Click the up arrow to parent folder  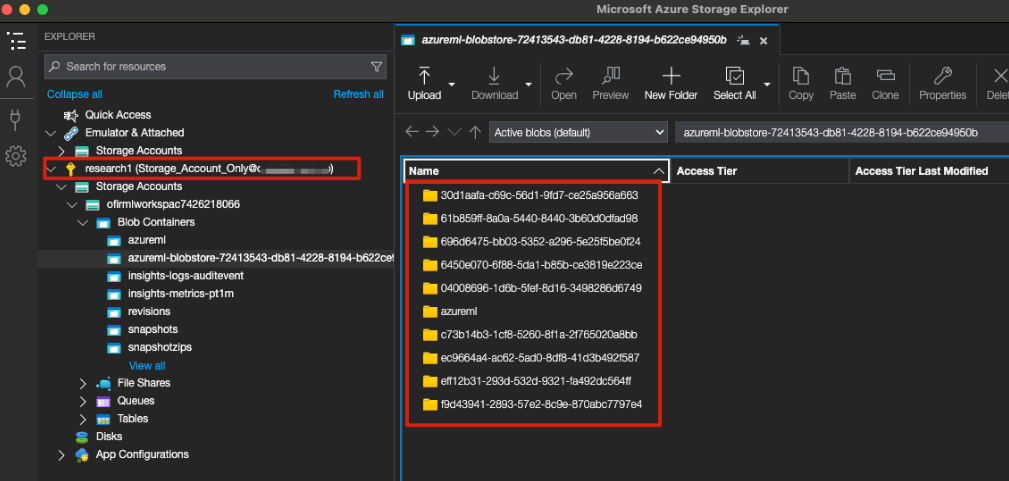[476, 132]
